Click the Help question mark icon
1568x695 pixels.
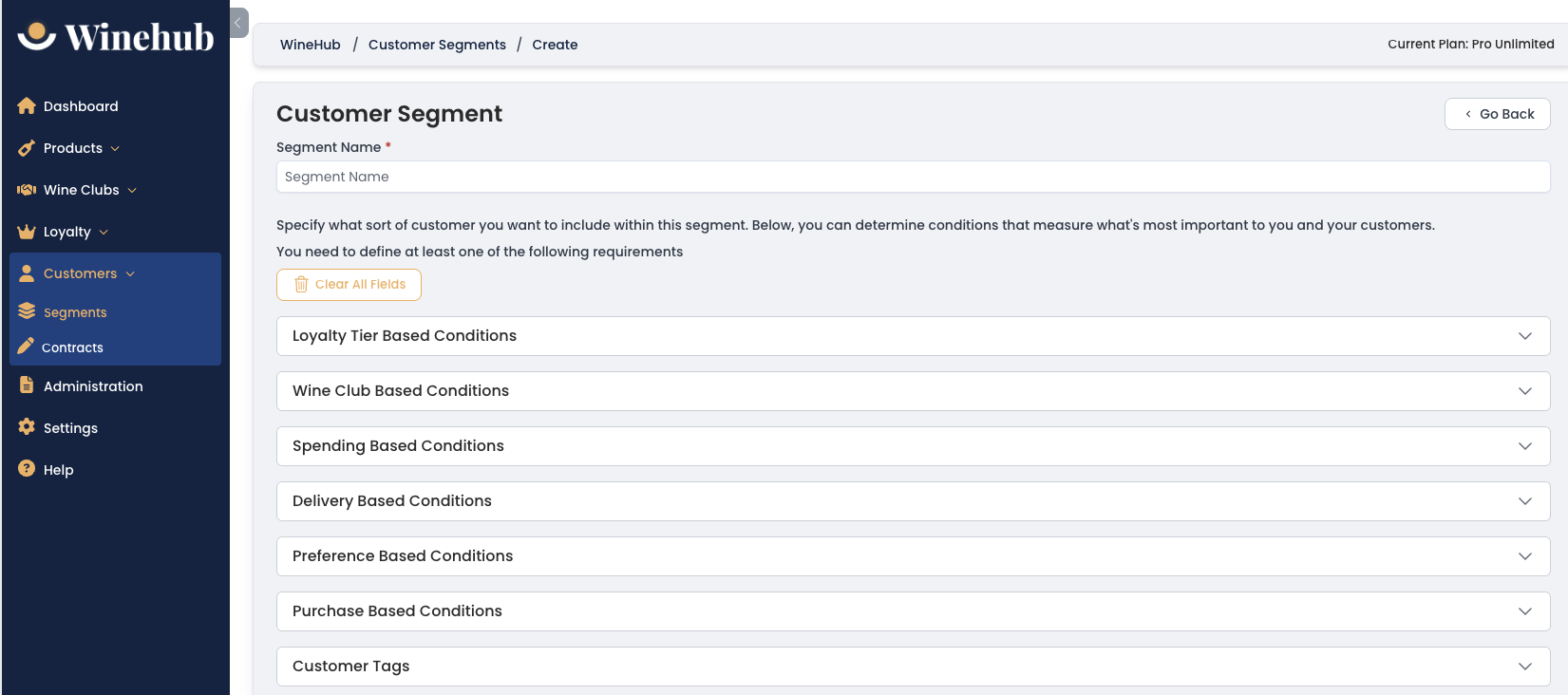27,468
